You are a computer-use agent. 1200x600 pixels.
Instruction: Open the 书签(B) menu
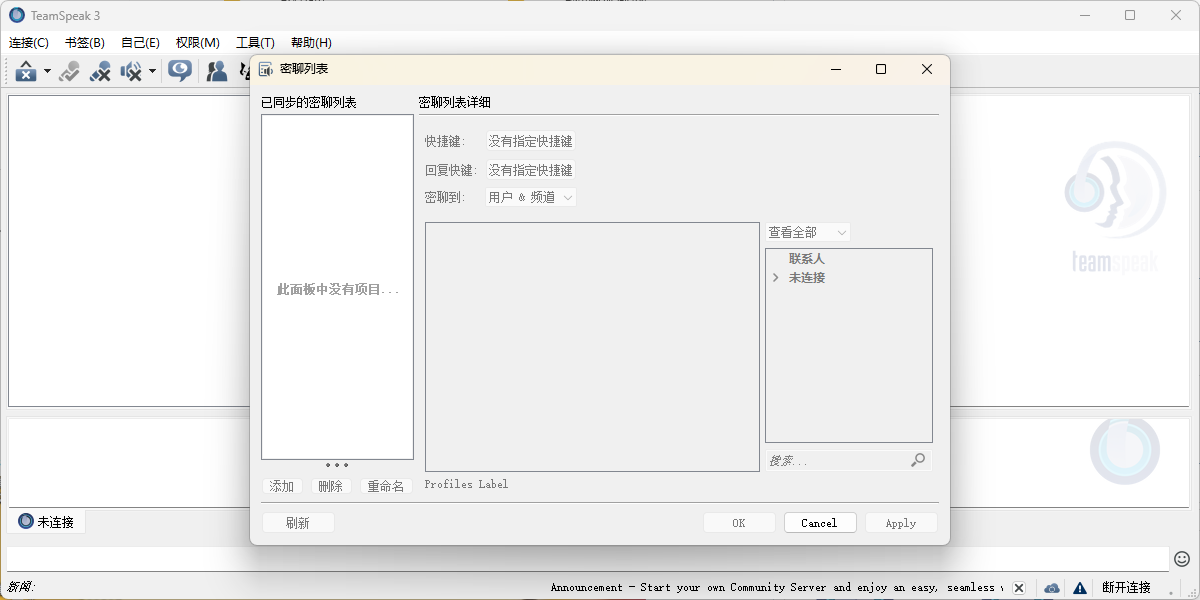click(x=85, y=43)
